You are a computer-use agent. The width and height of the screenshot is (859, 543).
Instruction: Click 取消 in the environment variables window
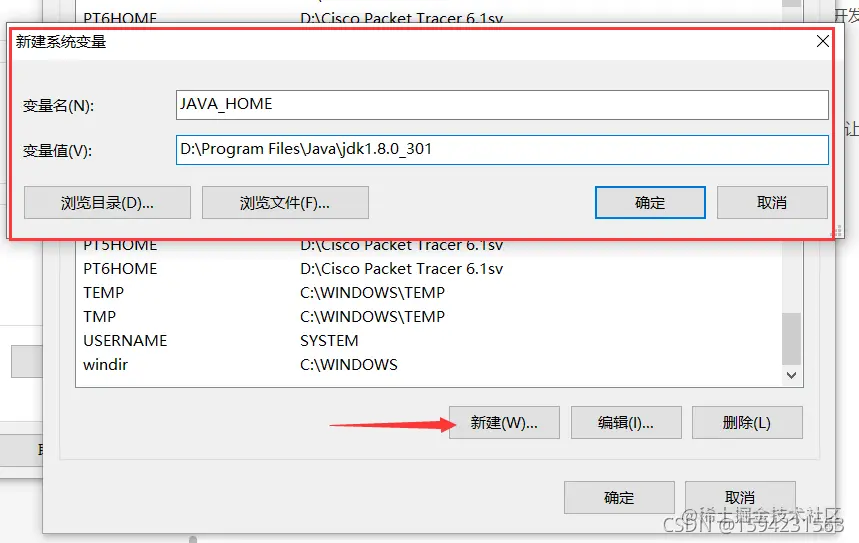[740, 498]
